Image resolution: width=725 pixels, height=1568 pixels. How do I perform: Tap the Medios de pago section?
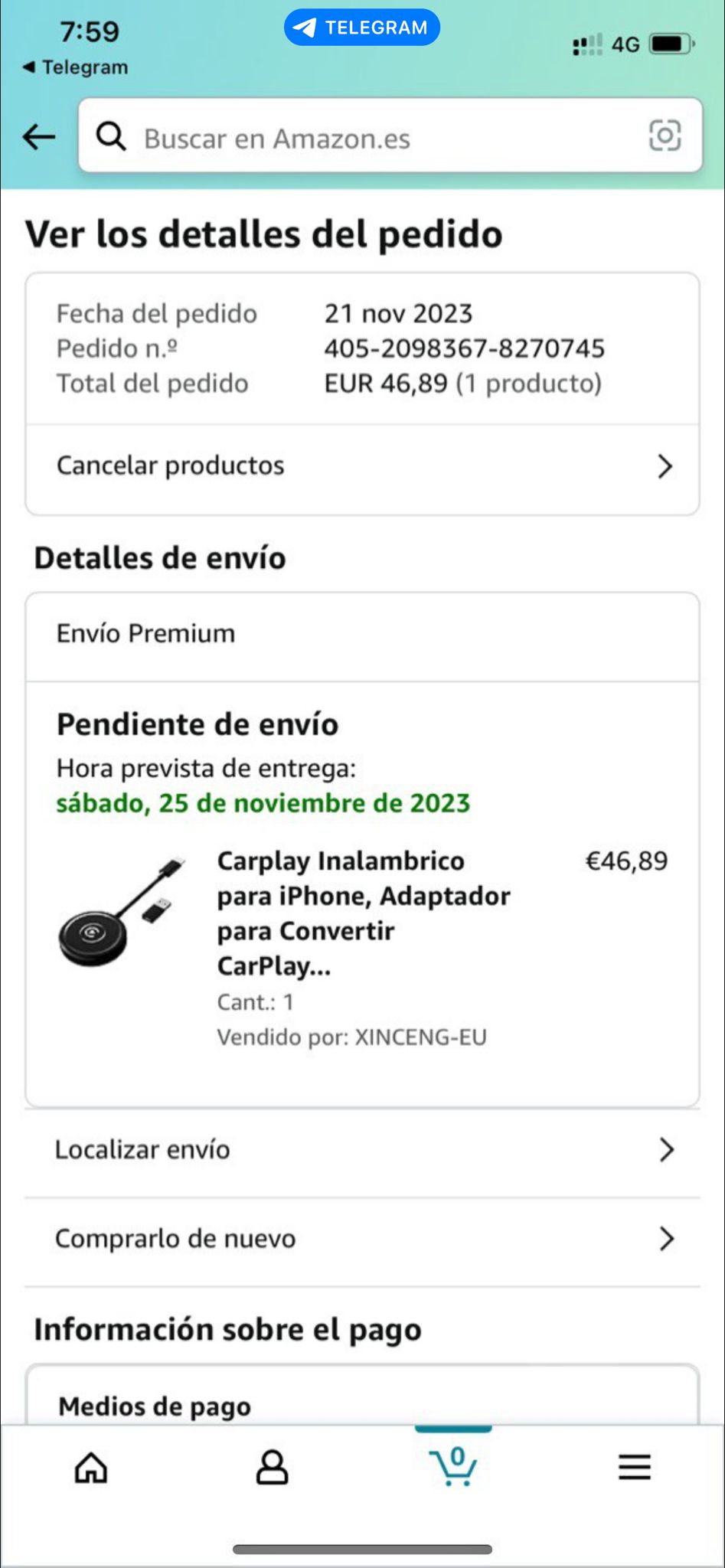155,1406
